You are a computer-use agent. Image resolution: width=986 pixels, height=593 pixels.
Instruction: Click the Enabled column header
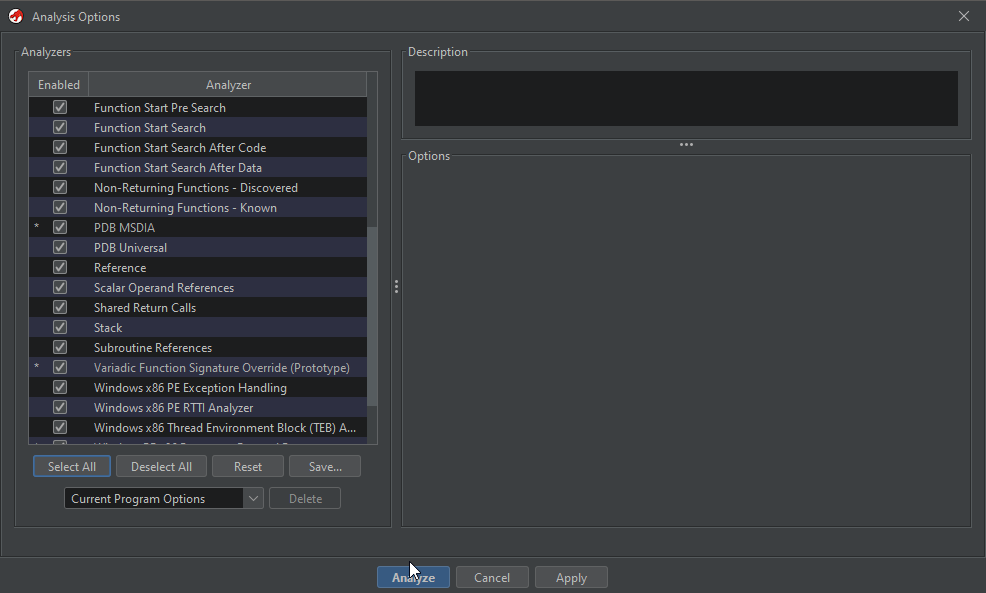[x=59, y=85]
